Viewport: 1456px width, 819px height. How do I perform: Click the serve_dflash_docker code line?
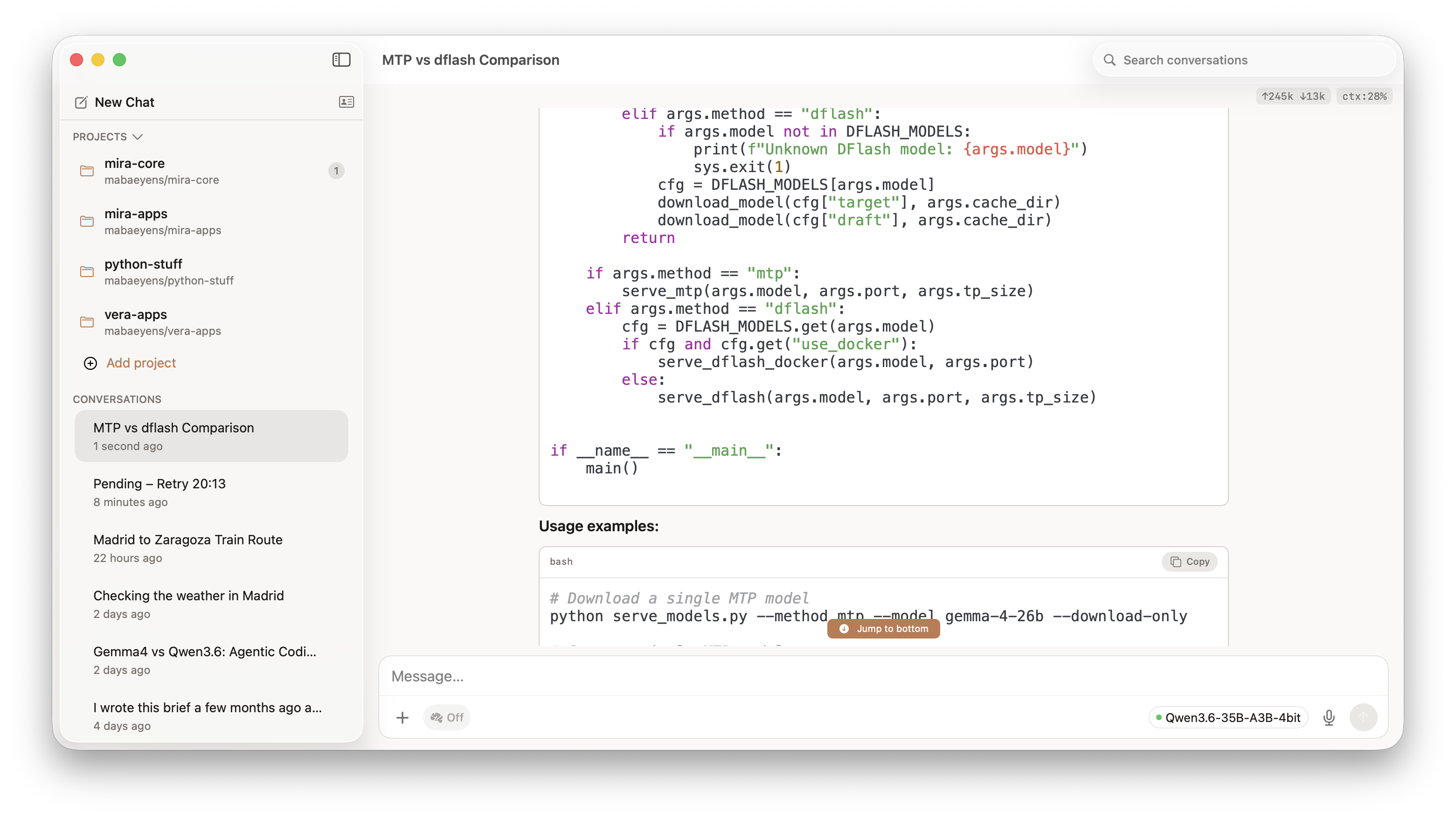point(846,362)
